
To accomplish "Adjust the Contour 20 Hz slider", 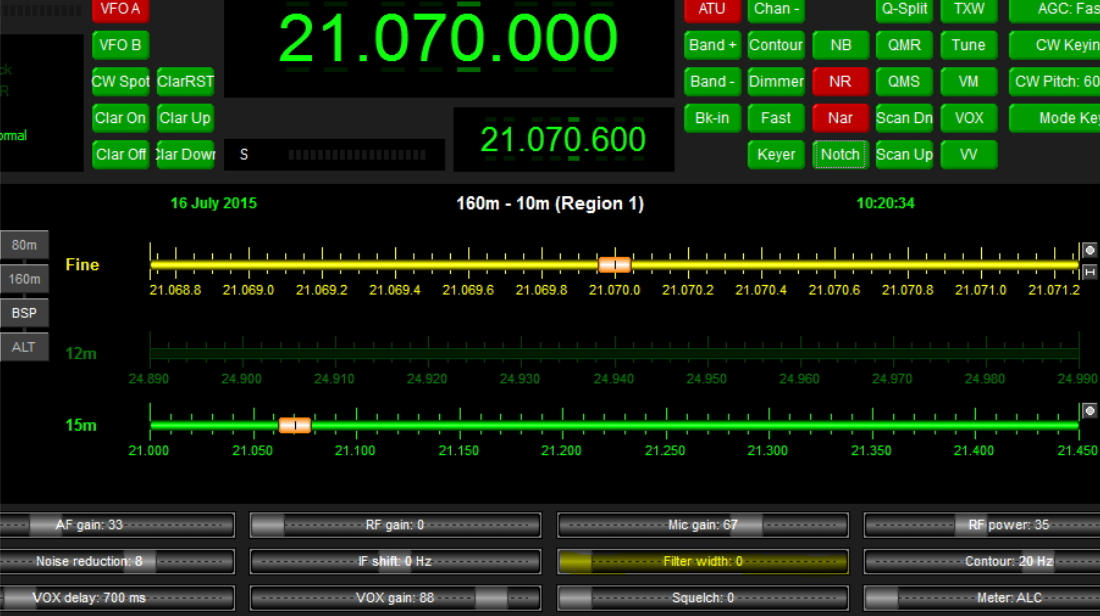I will [x=982, y=561].
